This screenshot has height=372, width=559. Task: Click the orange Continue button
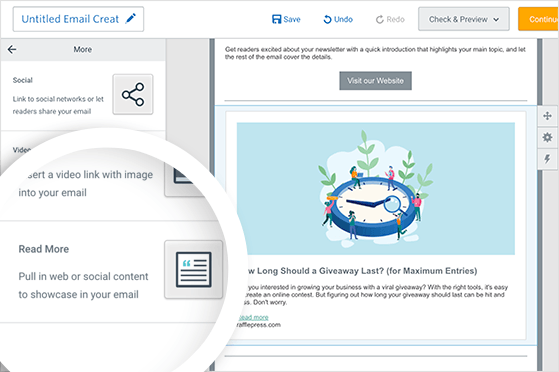click(539, 19)
